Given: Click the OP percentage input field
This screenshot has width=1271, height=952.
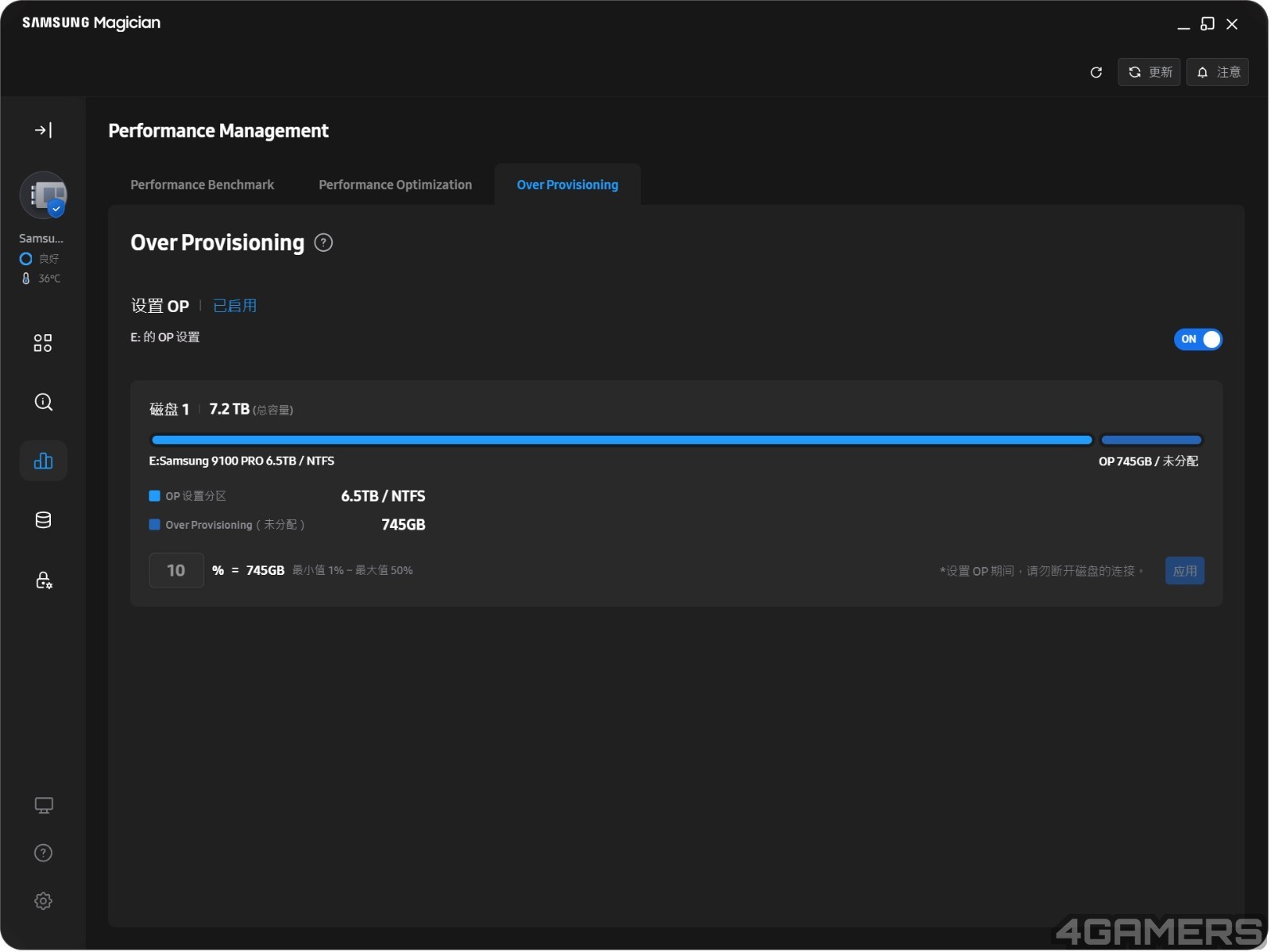Looking at the screenshot, I should (x=176, y=571).
